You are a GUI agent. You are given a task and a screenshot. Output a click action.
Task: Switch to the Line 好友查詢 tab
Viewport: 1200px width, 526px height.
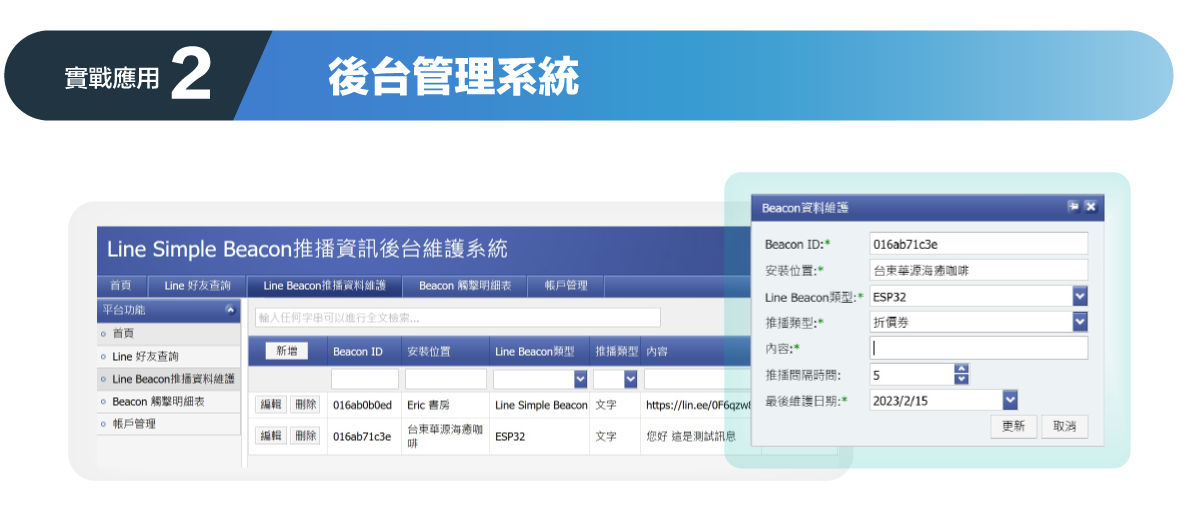(197, 286)
